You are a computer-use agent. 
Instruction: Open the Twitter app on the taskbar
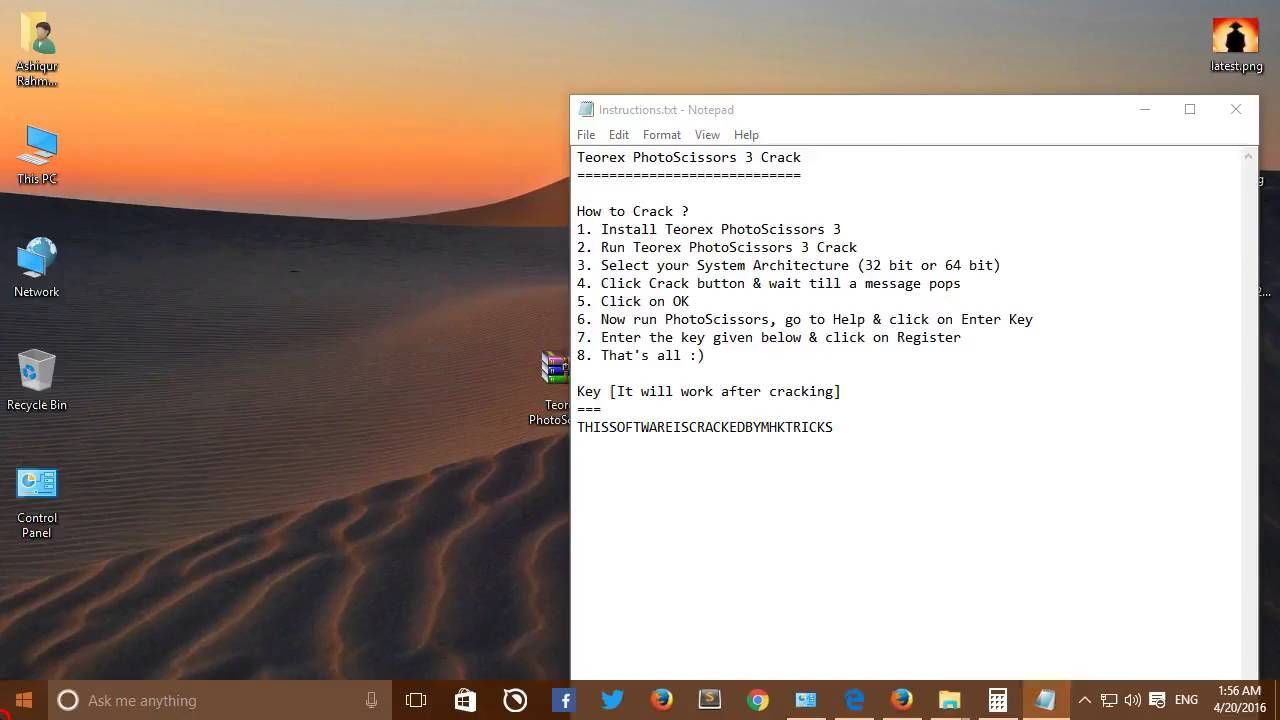(612, 700)
